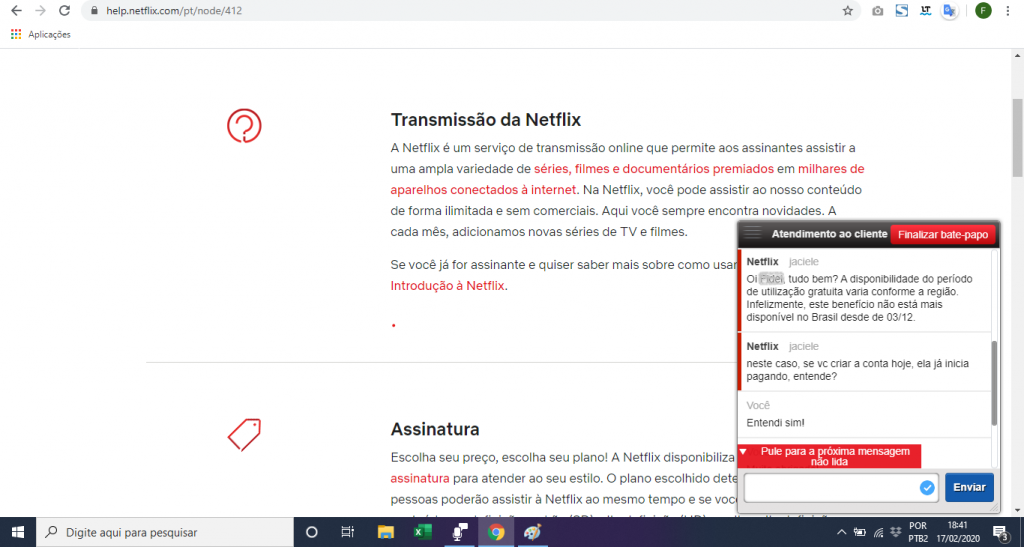Screen dimensions: 1024x547
Task: Open the Aplicações bookmarks shortcut
Action: coord(40,34)
